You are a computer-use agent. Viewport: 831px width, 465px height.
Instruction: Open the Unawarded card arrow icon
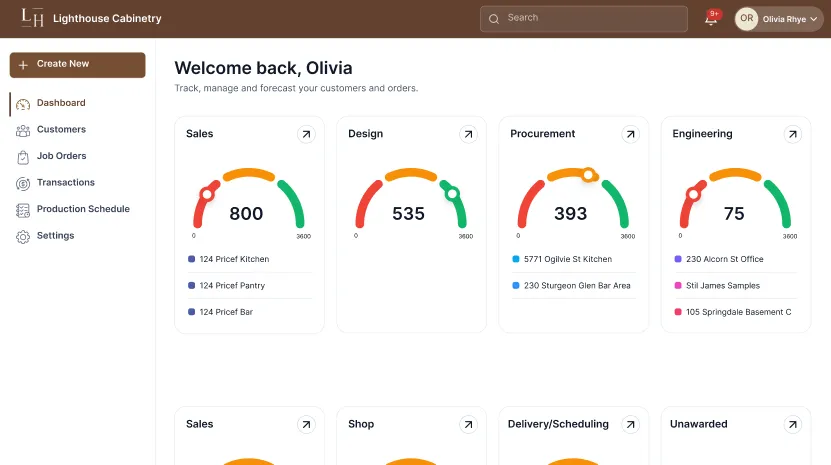point(792,425)
